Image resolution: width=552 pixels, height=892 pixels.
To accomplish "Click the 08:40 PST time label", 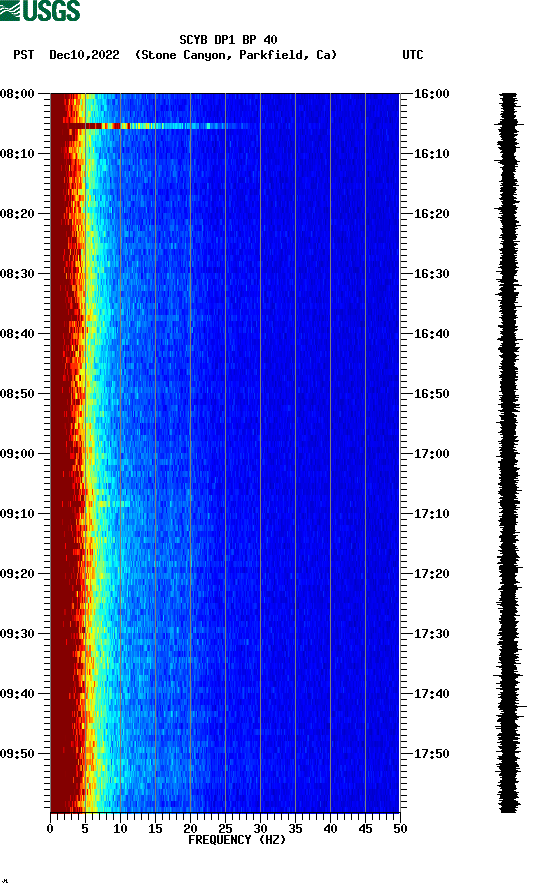I will coord(17,334).
